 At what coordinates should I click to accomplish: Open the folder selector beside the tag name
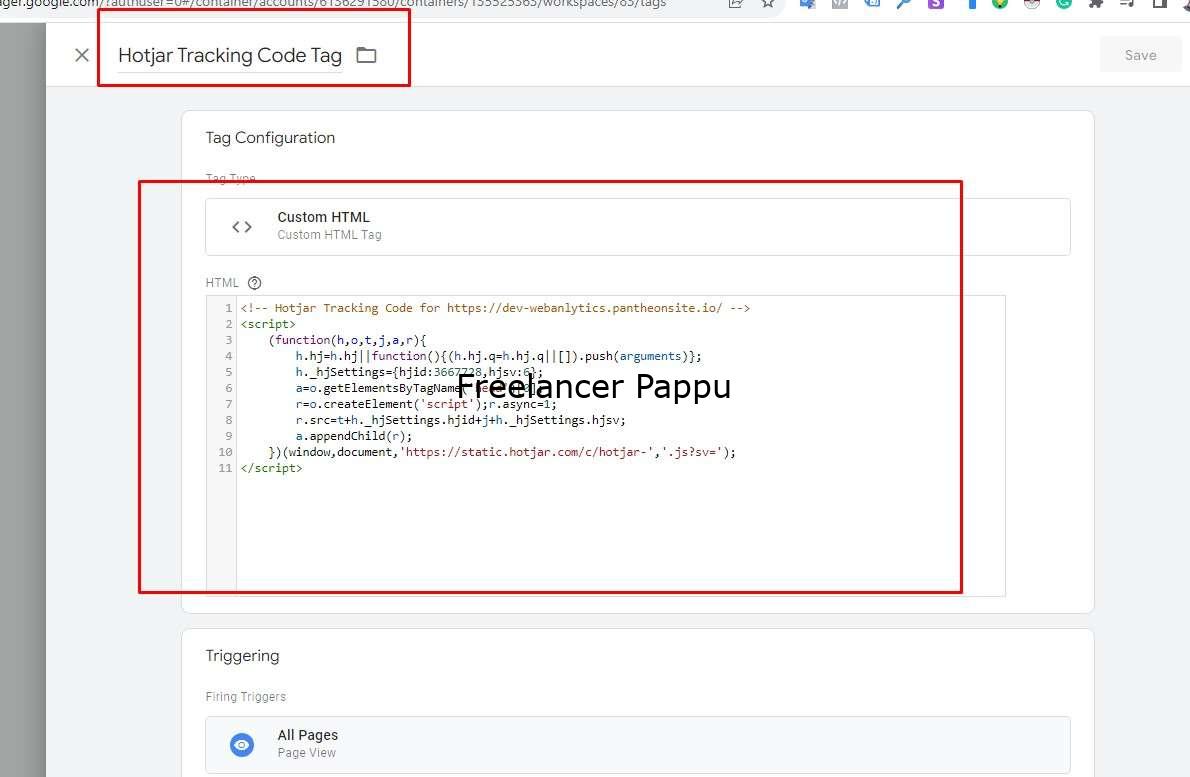[x=367, y=55]
